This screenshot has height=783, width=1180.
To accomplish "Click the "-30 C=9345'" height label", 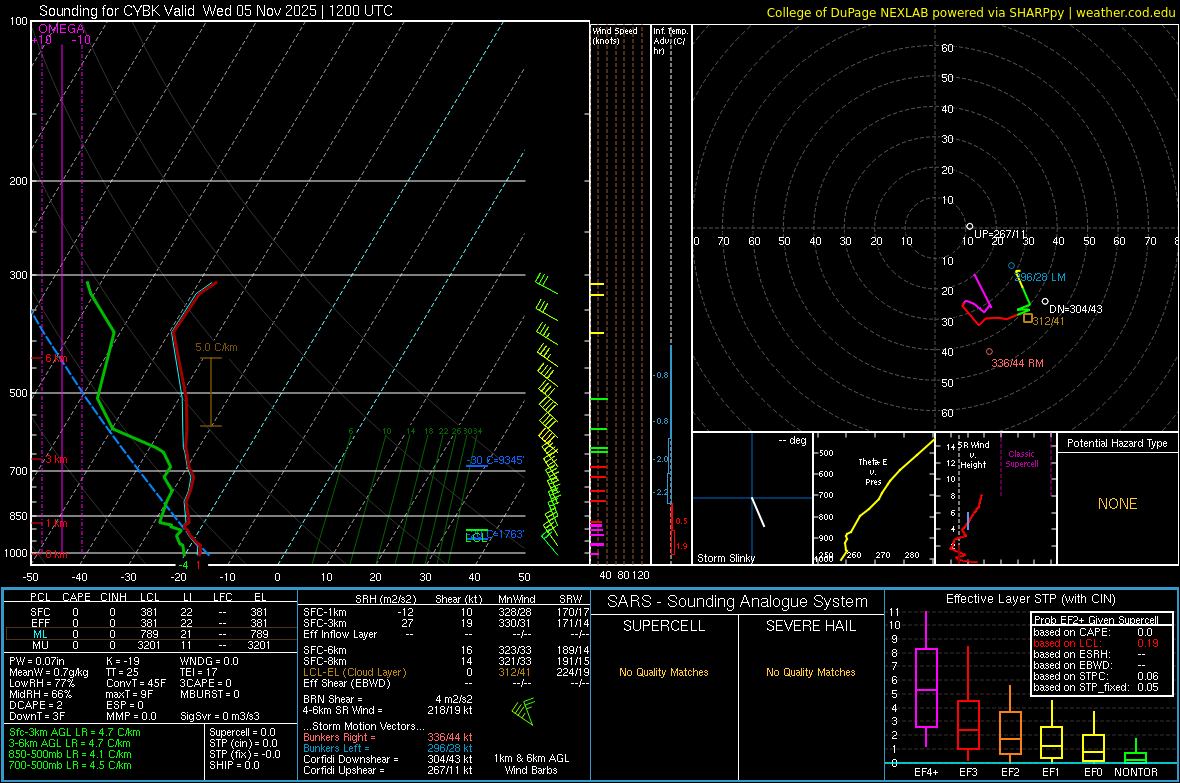I will click(x=495, y=460).
